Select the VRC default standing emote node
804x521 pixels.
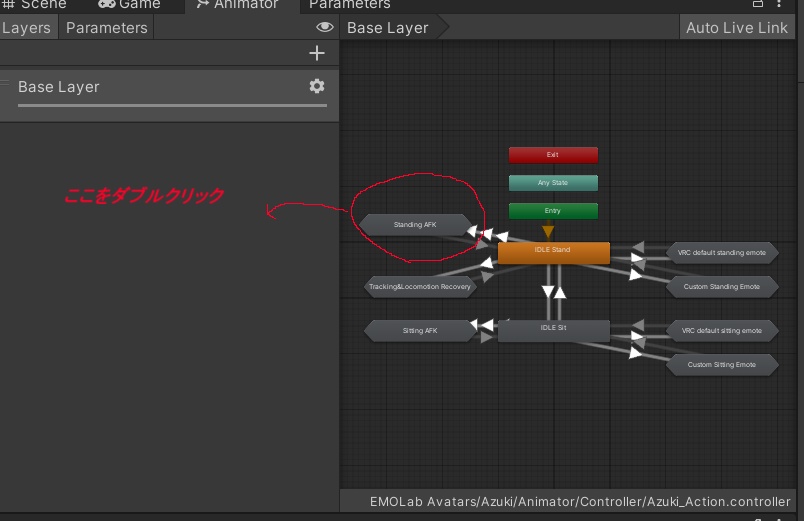722,253
